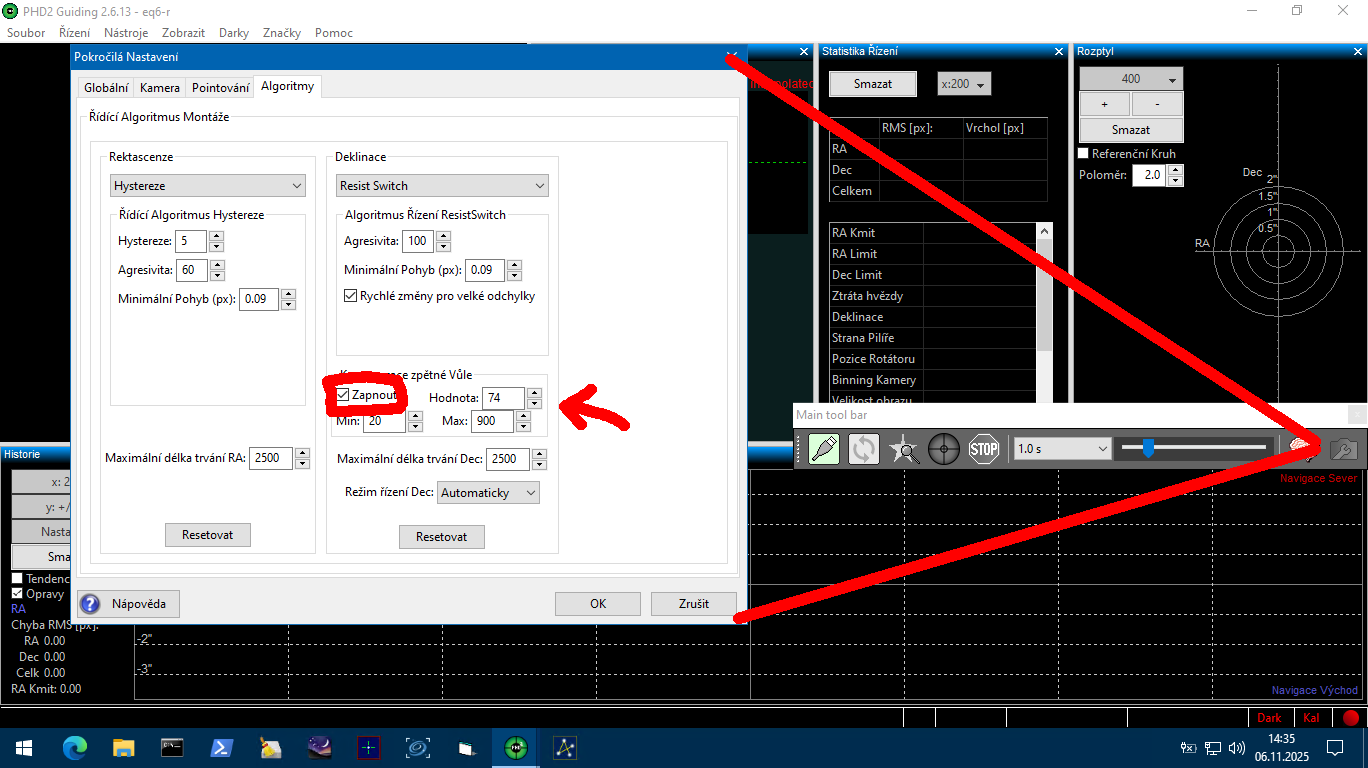This screenshot has height=768, width=1368.
Task: Click the gamma slider handle in toolbar
Action: [1148, 448]
